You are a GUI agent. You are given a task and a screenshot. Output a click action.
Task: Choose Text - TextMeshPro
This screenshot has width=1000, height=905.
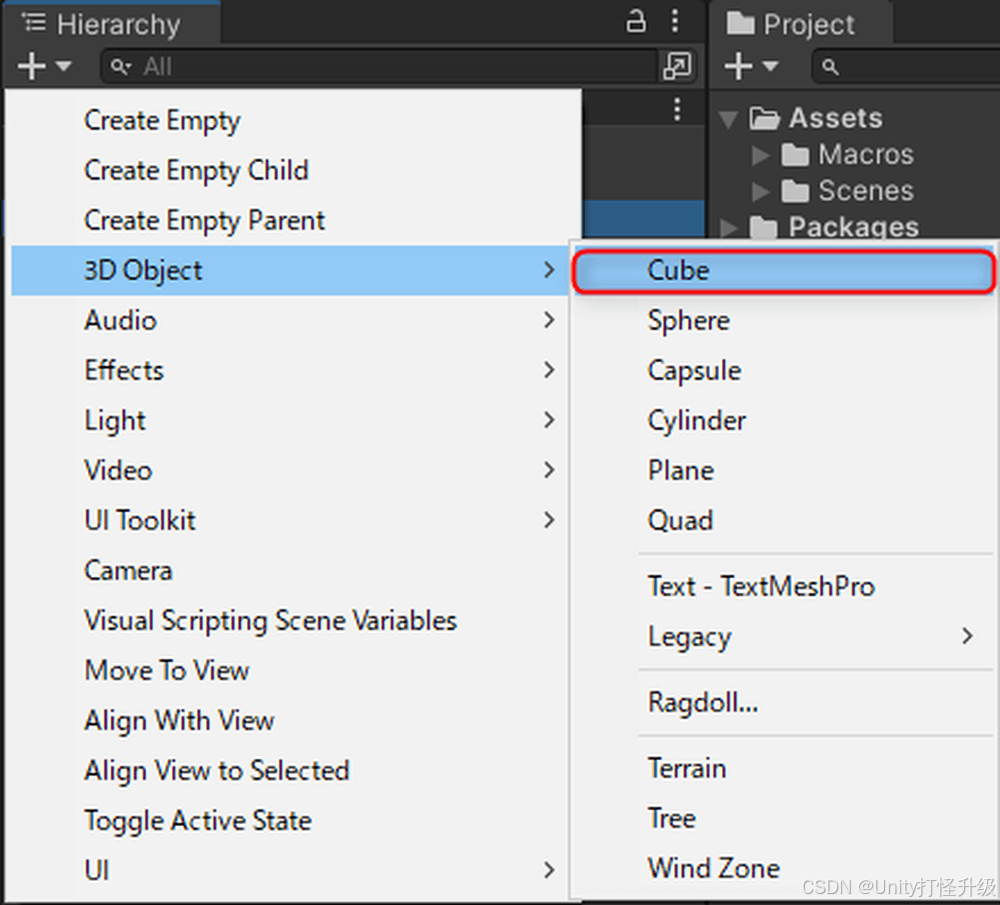[784, 587]
